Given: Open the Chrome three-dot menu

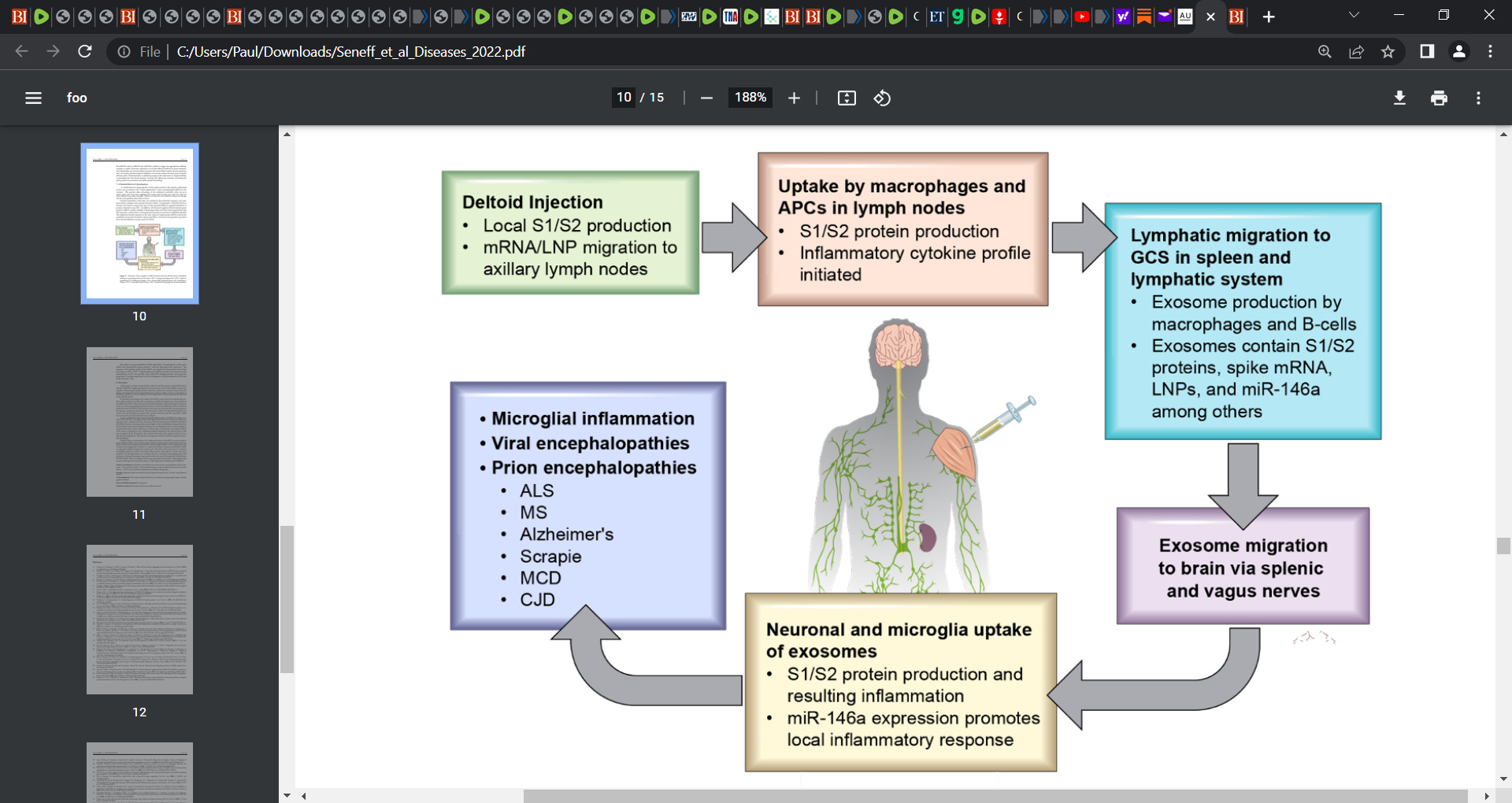Looking at the screenshot, I should [1490, 51].
